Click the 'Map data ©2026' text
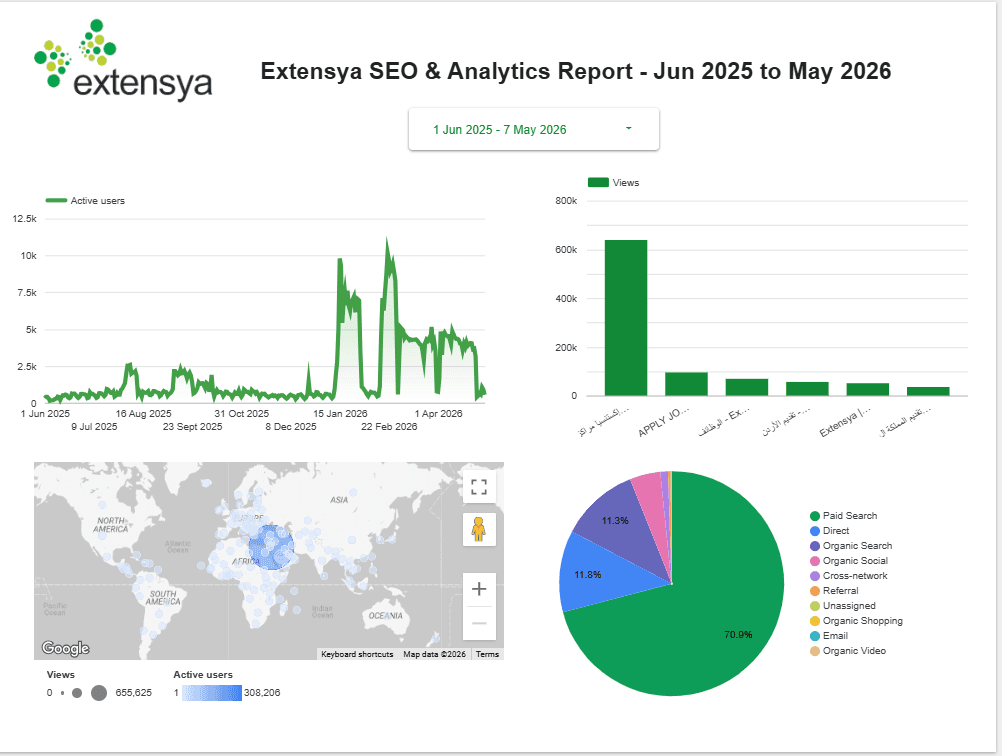The image size is (1002, 756). click(435, 654)
